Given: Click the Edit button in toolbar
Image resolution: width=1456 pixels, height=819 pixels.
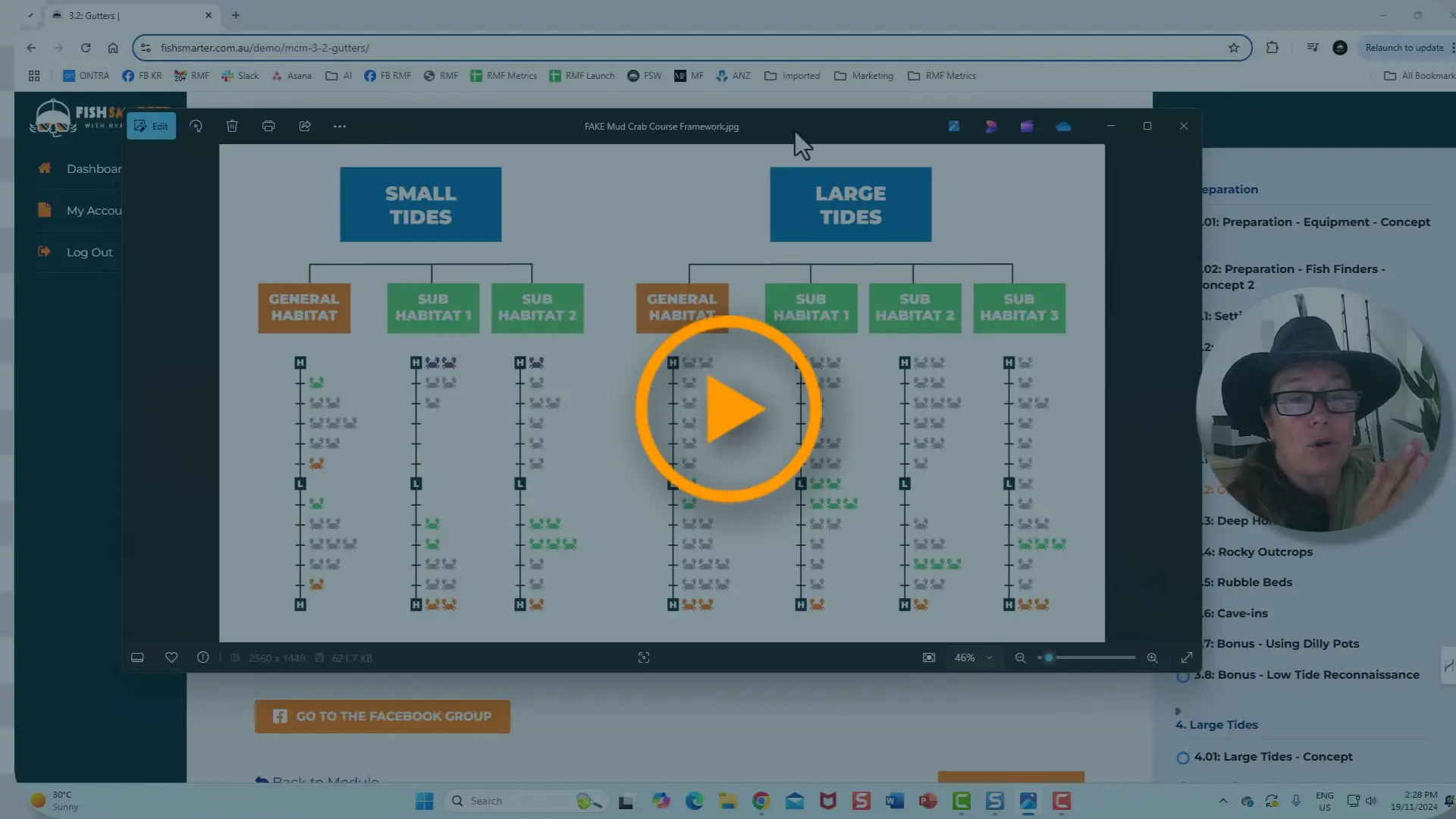Looking at the screenshot, I should (150, 126).
